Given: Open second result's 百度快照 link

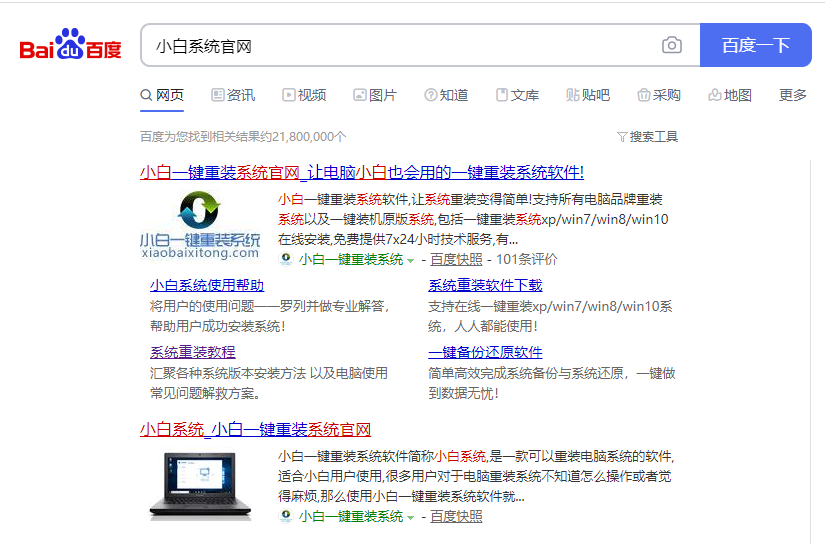Looking at the screenshot, I should click(456, 517).
